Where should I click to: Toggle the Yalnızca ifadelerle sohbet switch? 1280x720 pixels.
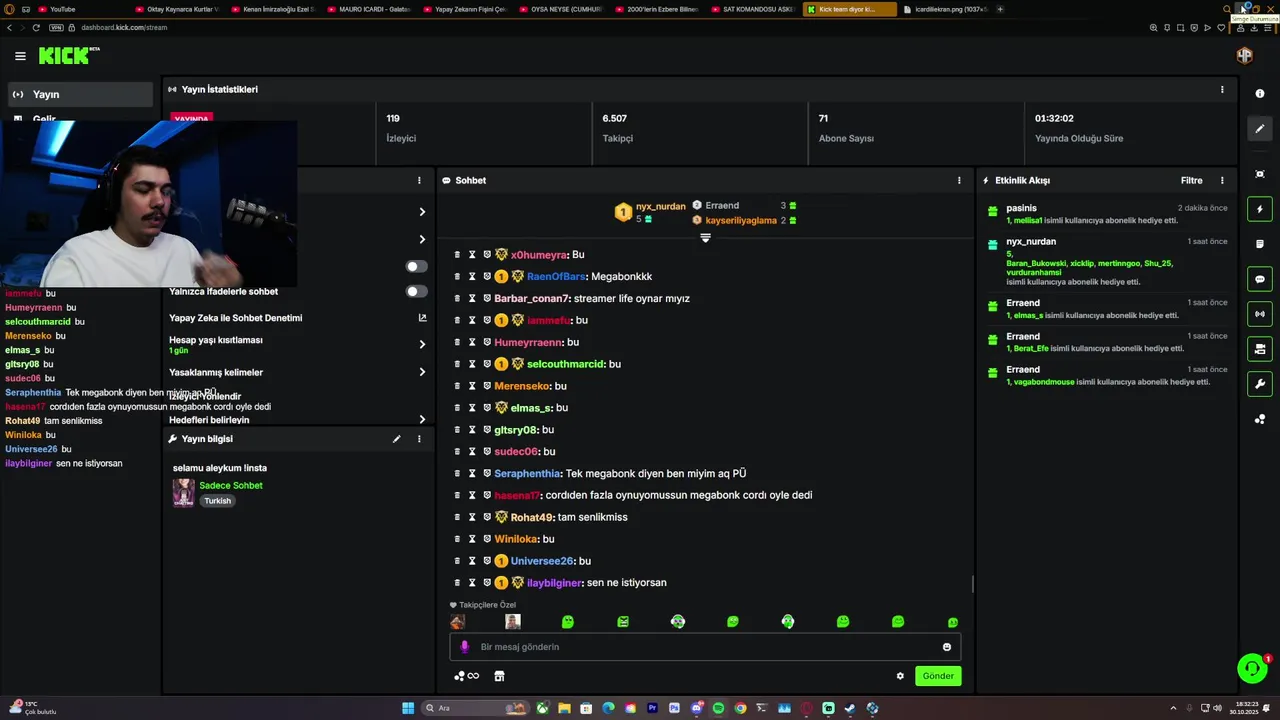click(x=416, y=292)
